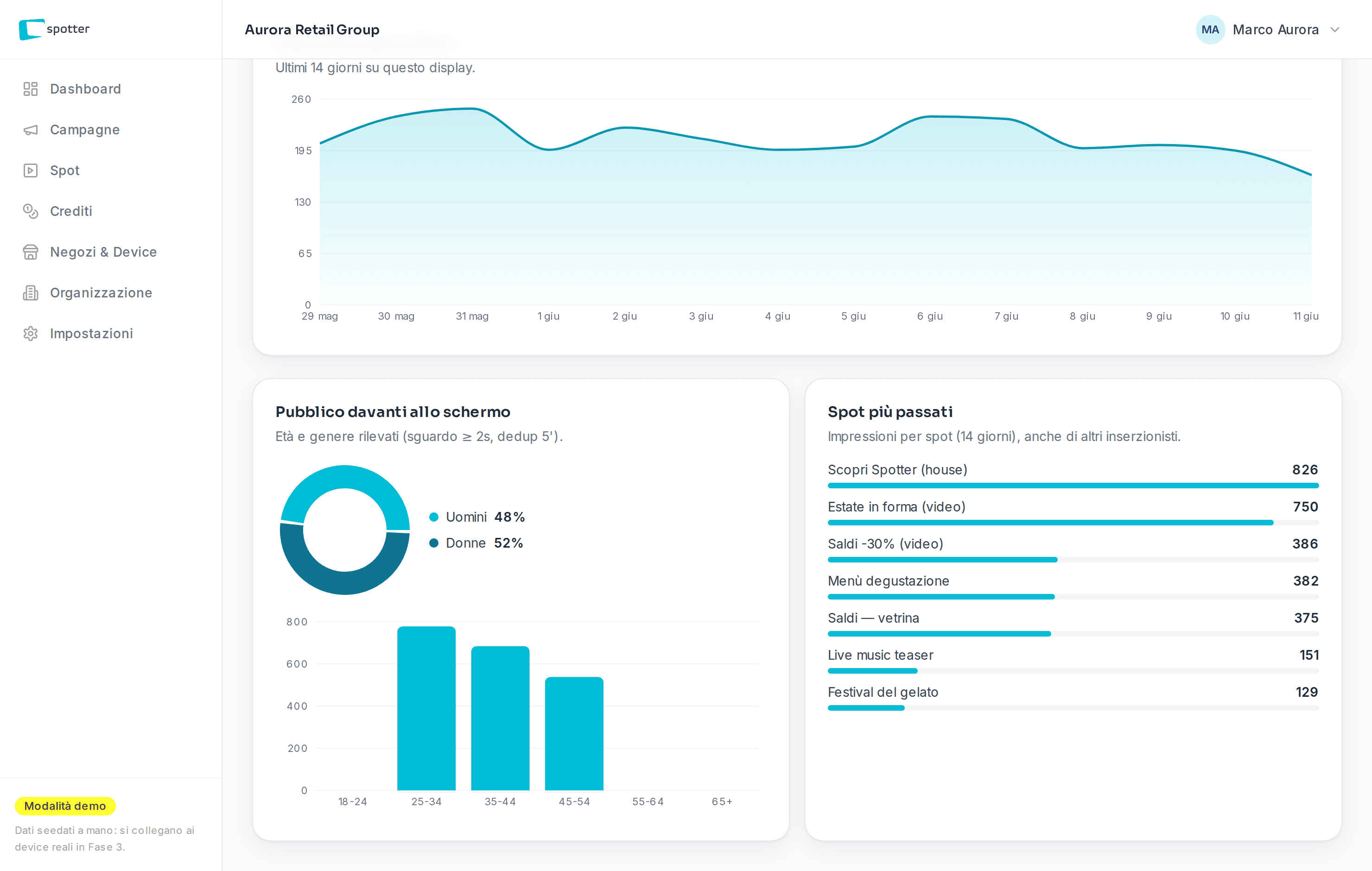Open the Impostazioni gear icon

coord(30,333)
